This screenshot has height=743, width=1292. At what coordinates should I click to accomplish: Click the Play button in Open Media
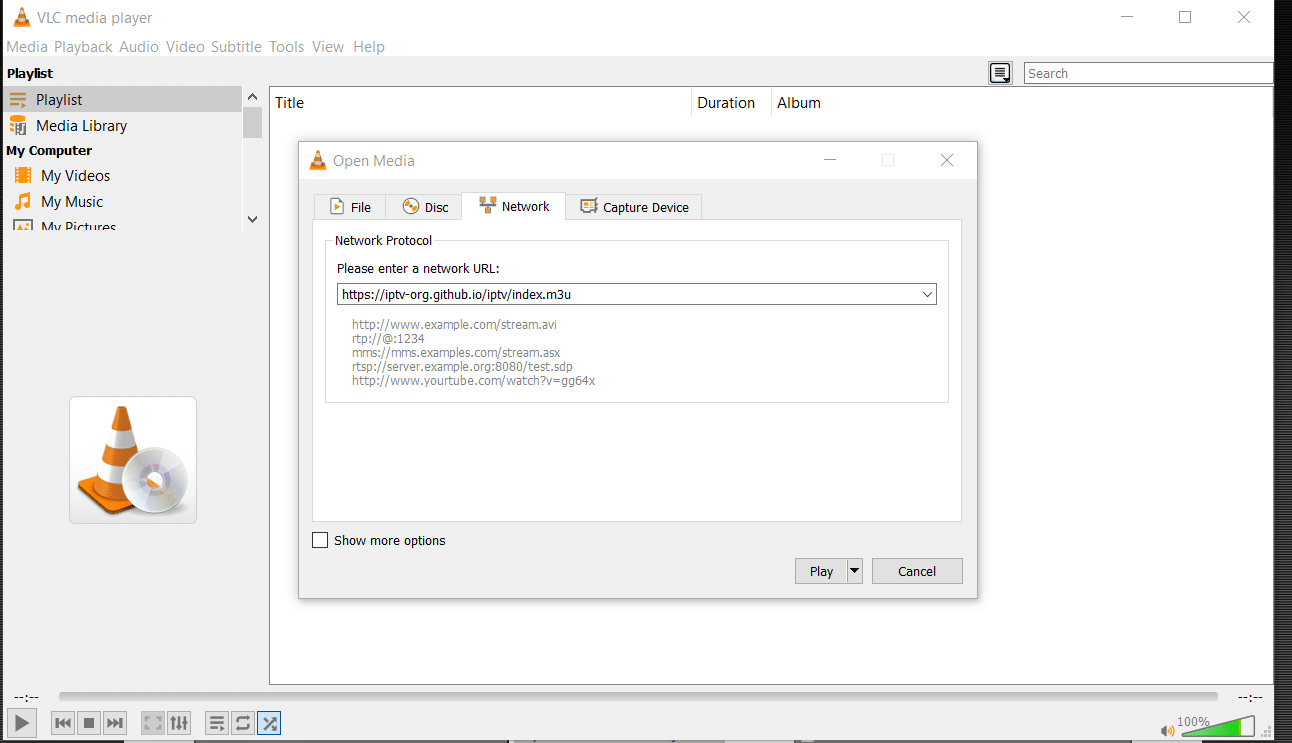821,571
